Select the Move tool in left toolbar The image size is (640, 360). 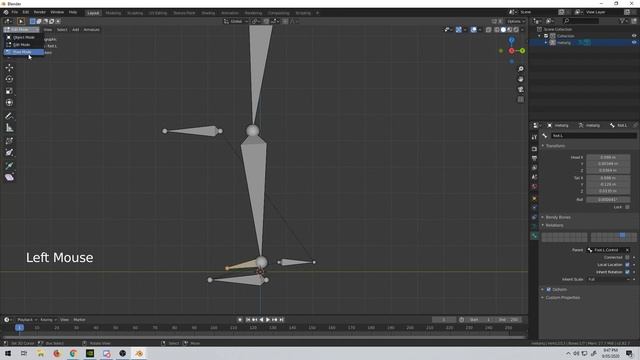click(x=9, y=67)
